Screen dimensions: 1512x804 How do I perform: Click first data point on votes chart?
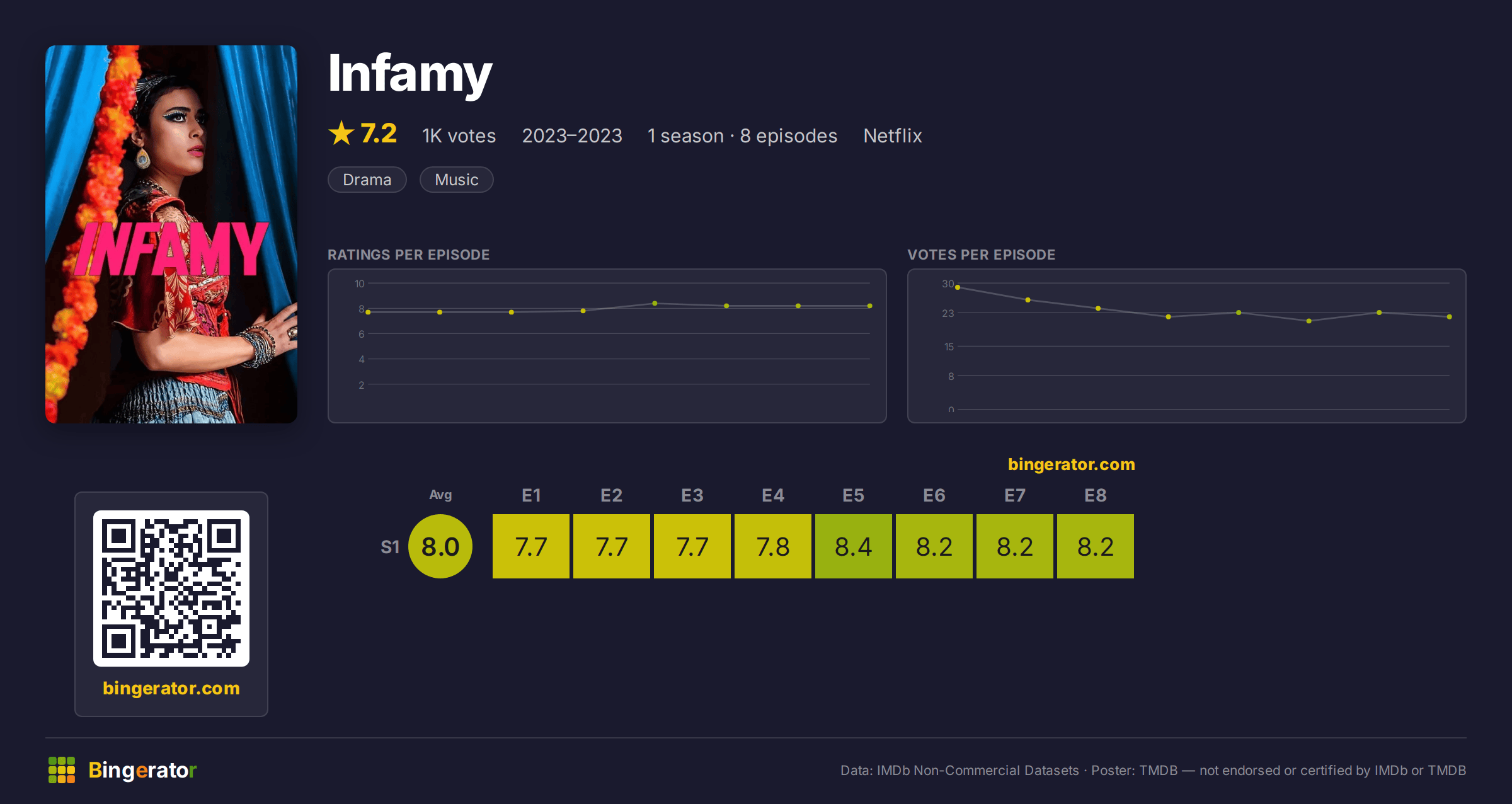point(958,287)
